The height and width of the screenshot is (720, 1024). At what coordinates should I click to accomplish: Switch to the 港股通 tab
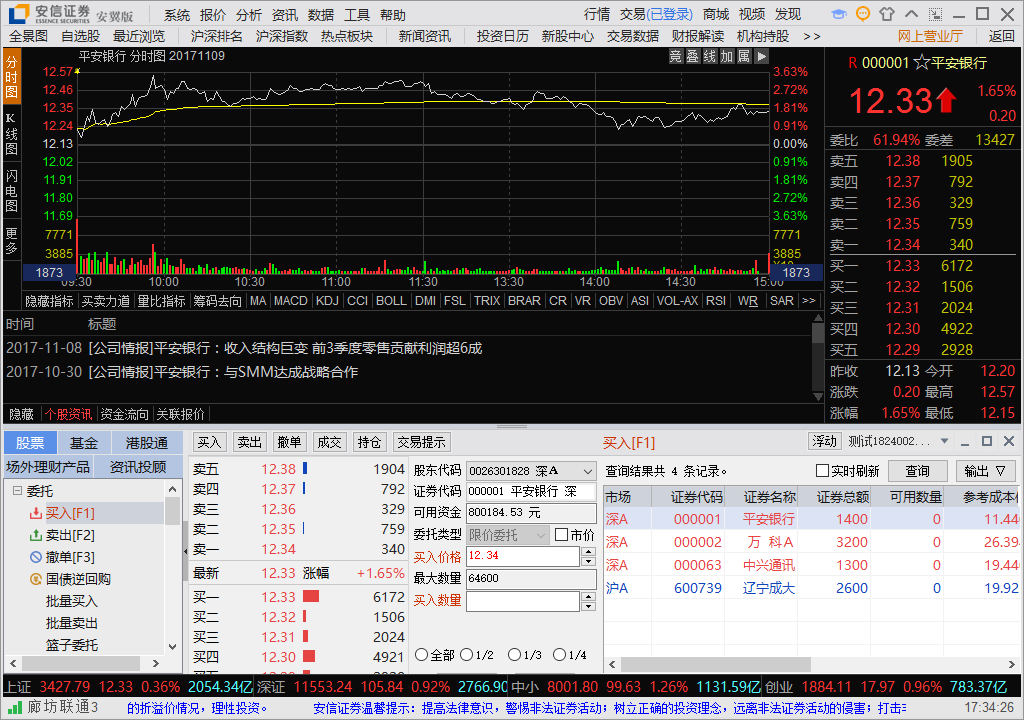pyautogui.click(x=147, y=443)
